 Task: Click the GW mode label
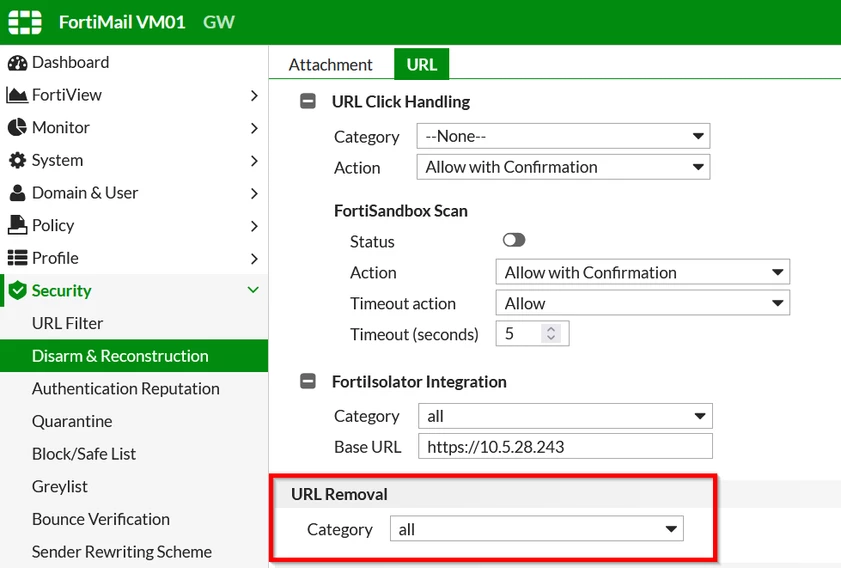point(219,22)
